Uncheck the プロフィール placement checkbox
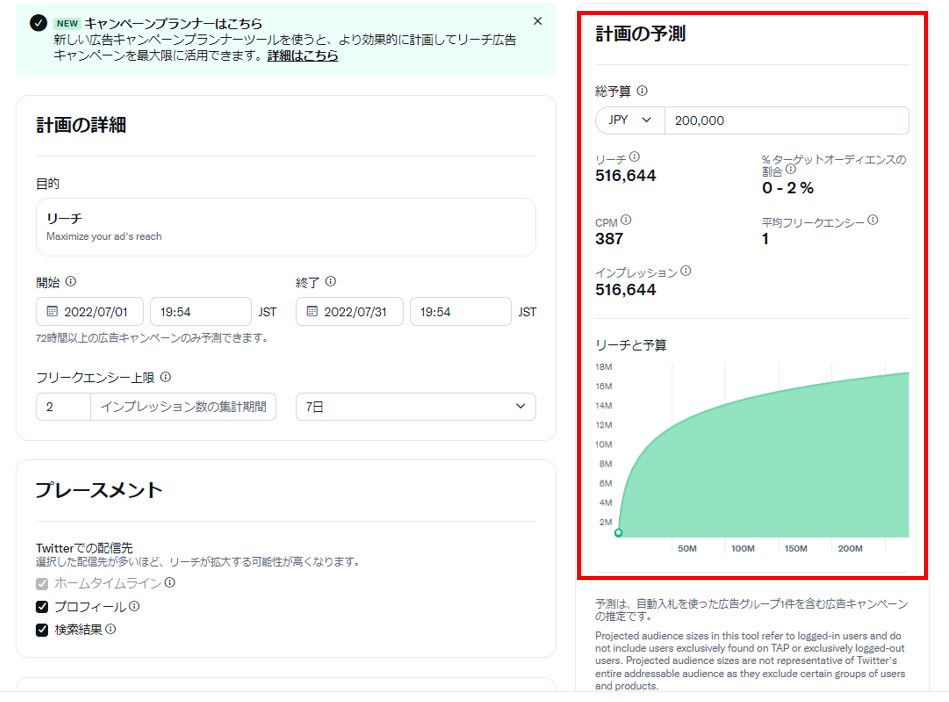 pyautogui.click(x=42, y=607)
